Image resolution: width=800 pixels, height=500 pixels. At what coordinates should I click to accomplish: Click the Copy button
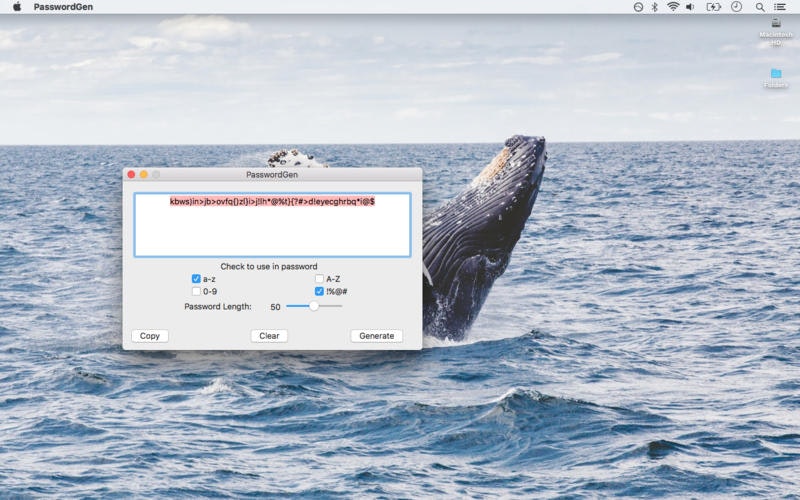click(149, 336)
